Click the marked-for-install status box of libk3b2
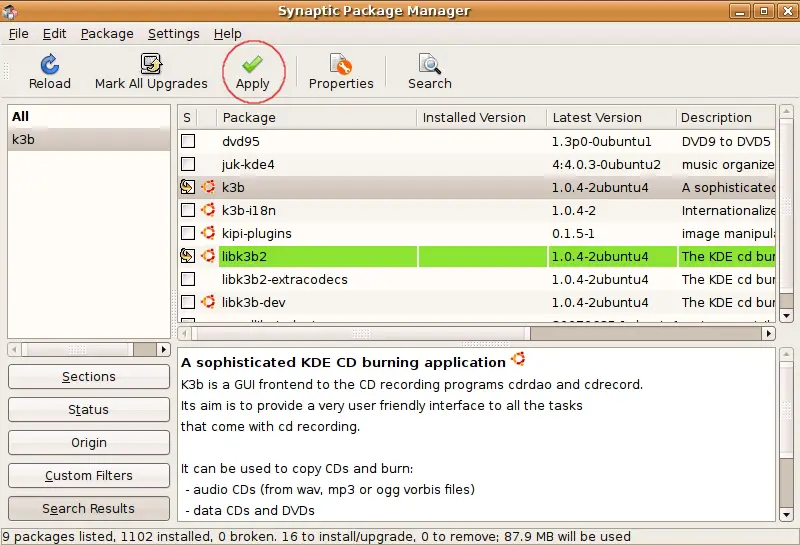This screenshot has width=800, height=545. click(188, 256)
